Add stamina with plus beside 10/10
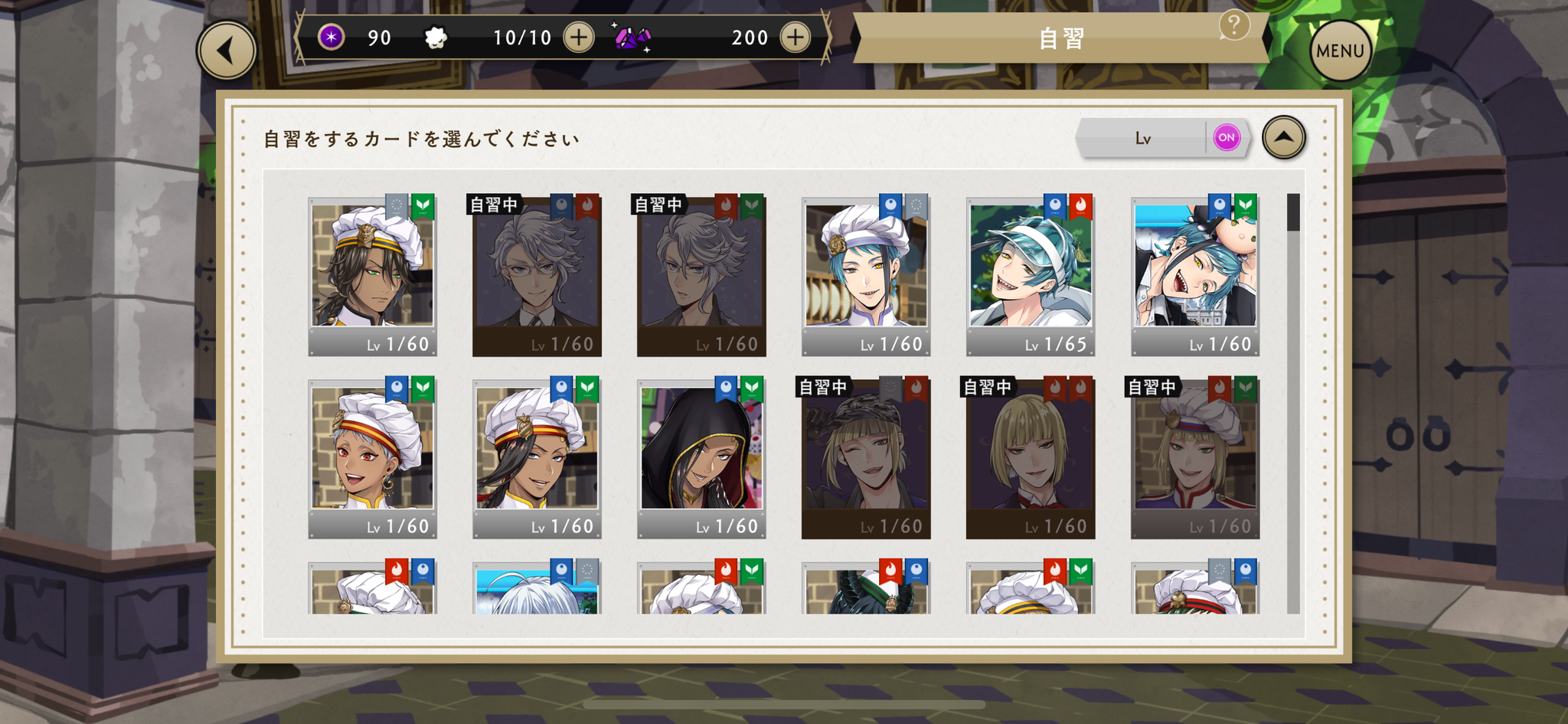1568x724 pixels. tap(579, 37)
